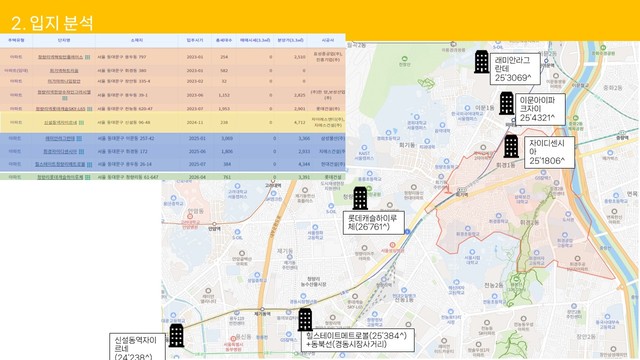This screenshot has width=640, height=360.
Task: Open the complex name link in the 3,069 households row
Action: (x=60, y=138)
